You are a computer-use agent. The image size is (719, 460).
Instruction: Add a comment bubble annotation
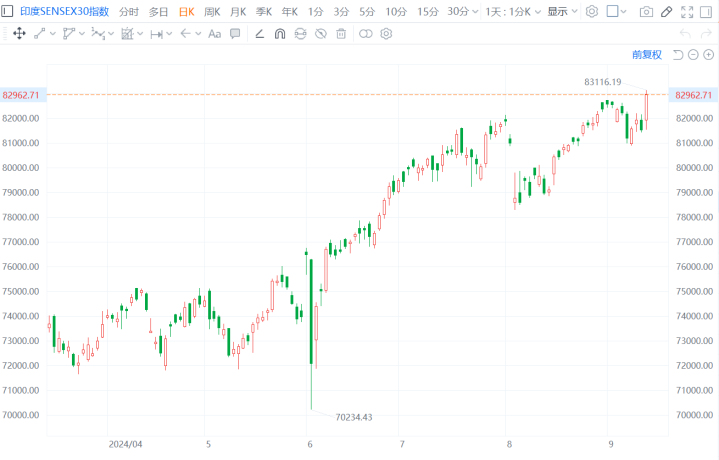pos(235,33)
